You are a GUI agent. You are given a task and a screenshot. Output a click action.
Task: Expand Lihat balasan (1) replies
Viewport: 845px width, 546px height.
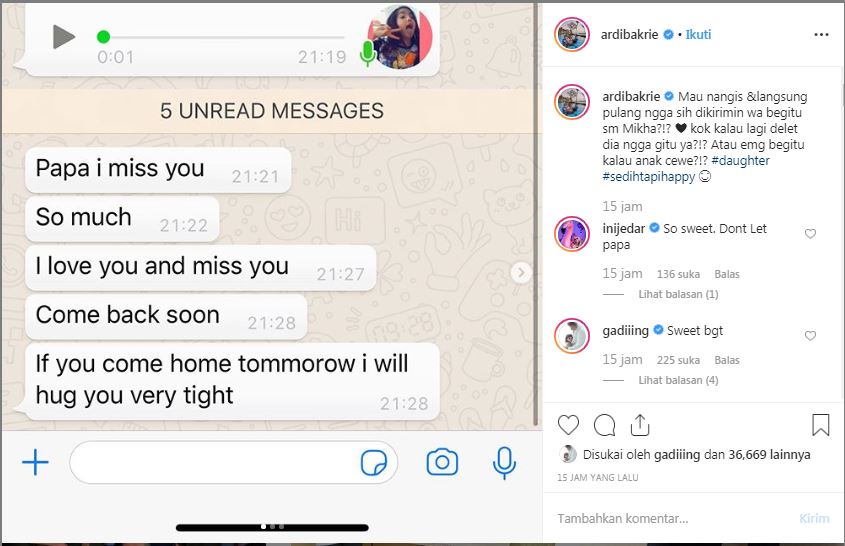click(x=678, y=294)
